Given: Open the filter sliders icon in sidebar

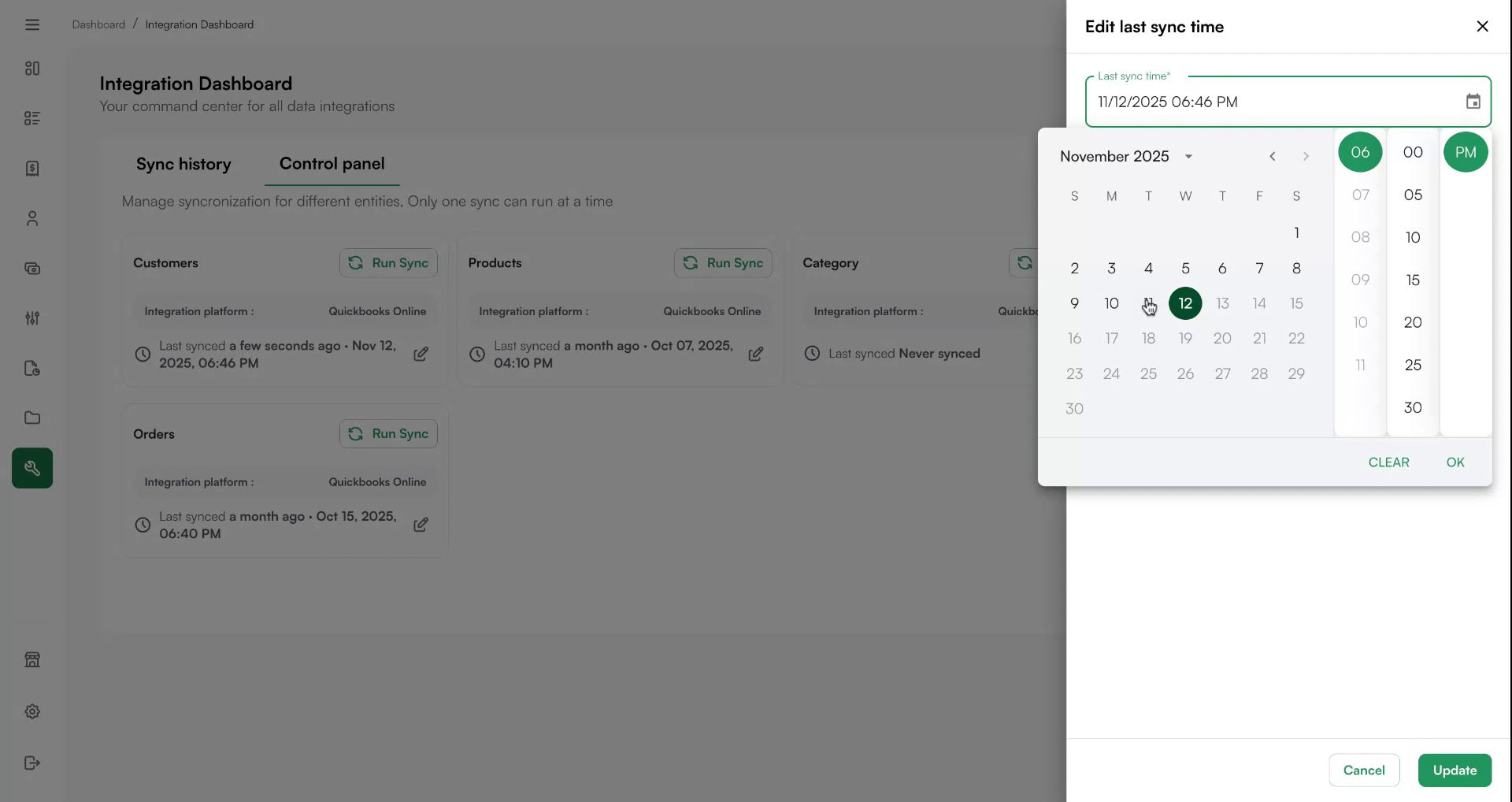Looking at the screenshot, I should coord(31,318).
